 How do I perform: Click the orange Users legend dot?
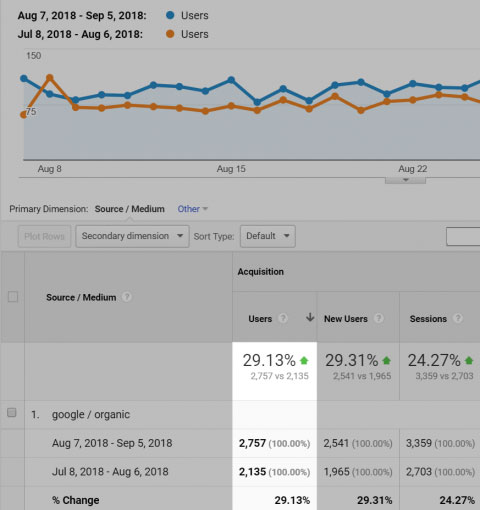(170, 34)
